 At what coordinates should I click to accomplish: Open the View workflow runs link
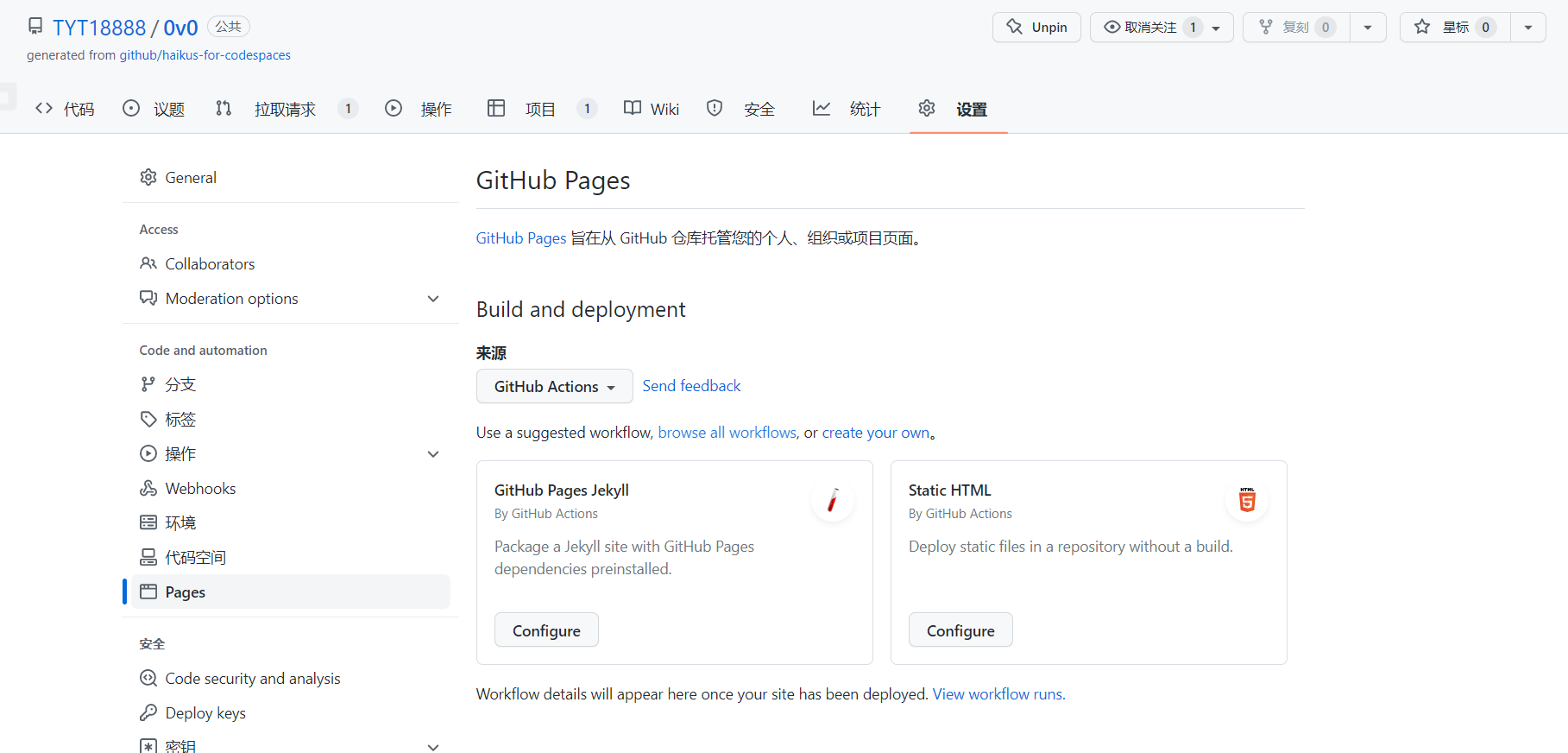[x=998, y=694]
